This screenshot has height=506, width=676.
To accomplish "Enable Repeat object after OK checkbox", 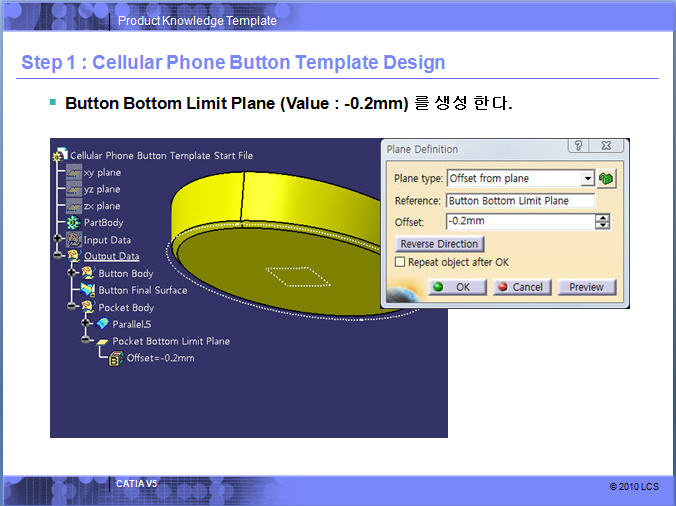I will pos(400,262).
